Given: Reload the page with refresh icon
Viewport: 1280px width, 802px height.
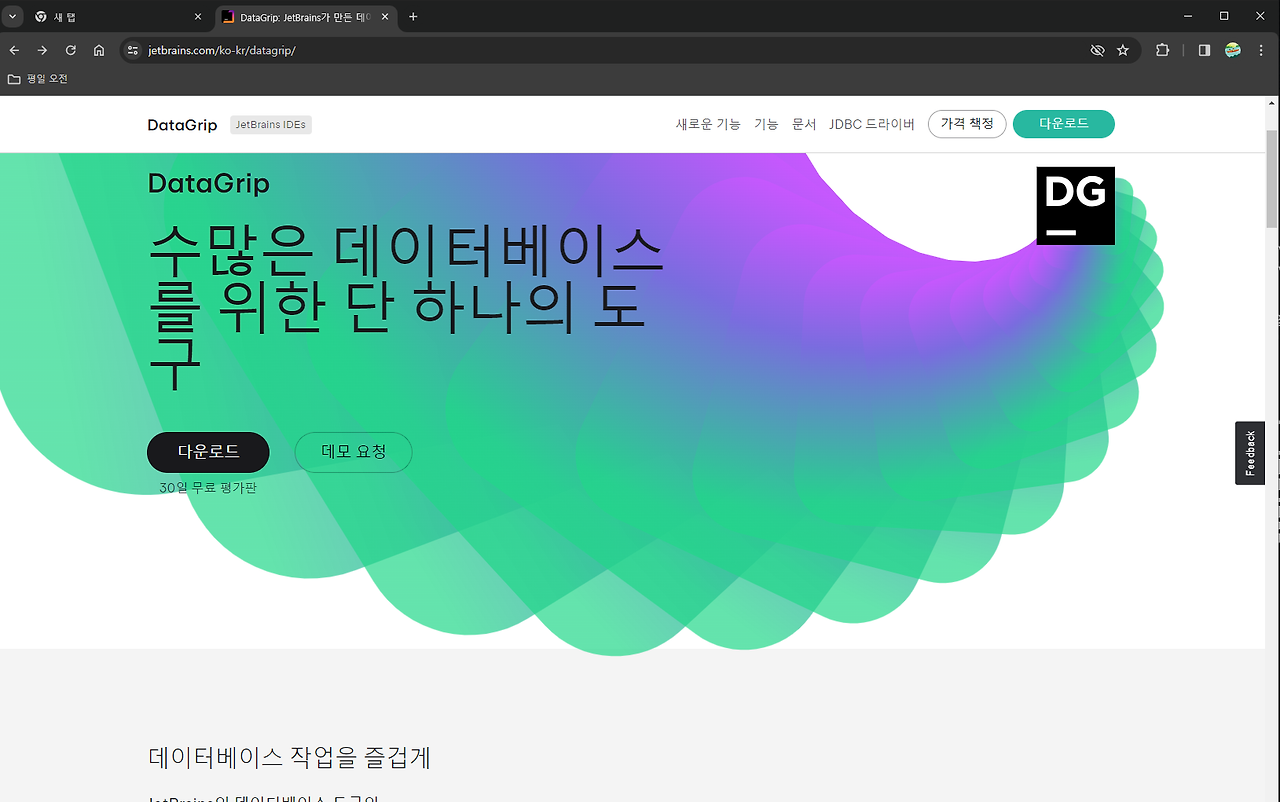Looking at the screenshot, I should coord(71,50).
